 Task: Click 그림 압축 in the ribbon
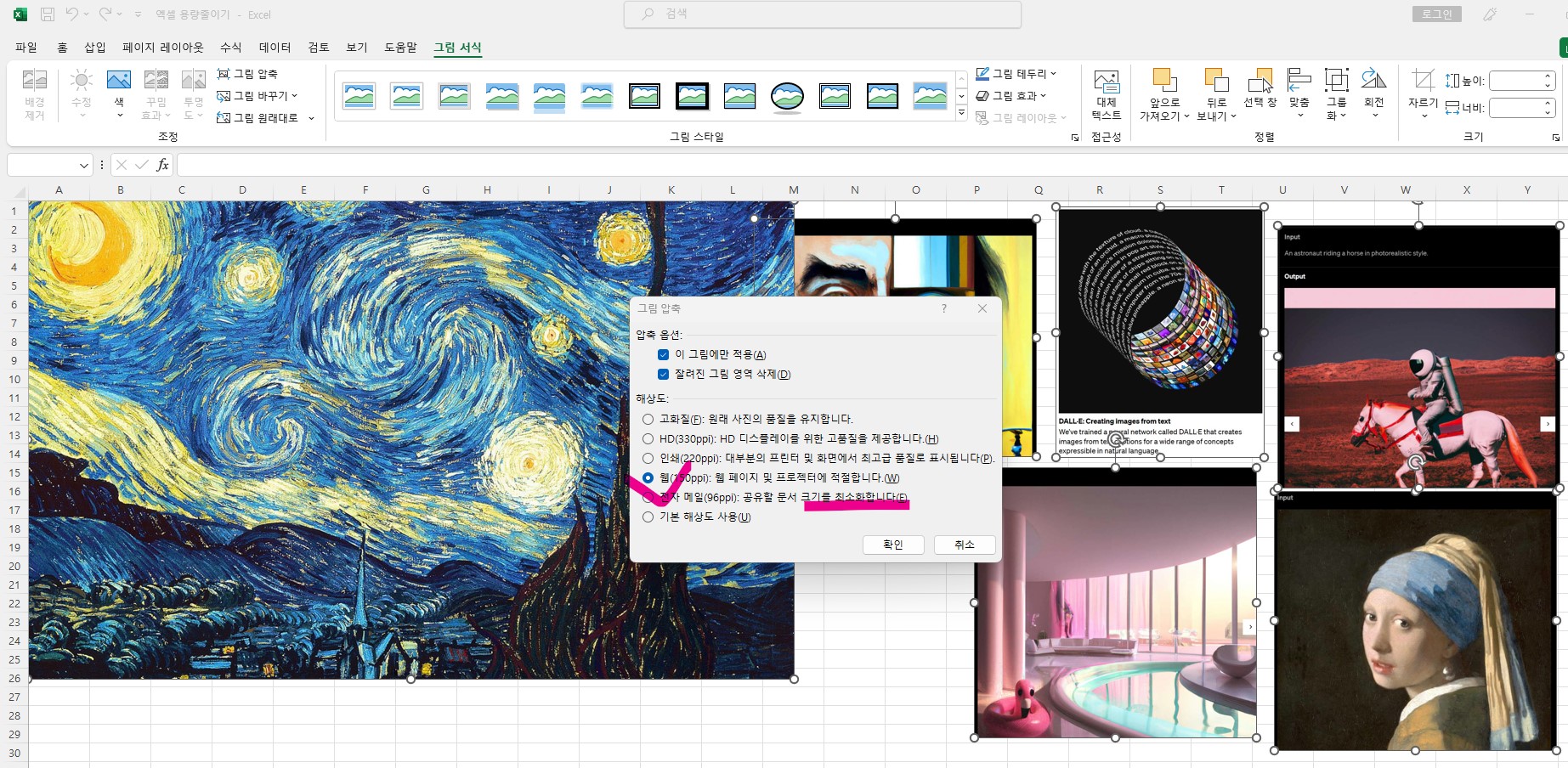pos(247,74)
